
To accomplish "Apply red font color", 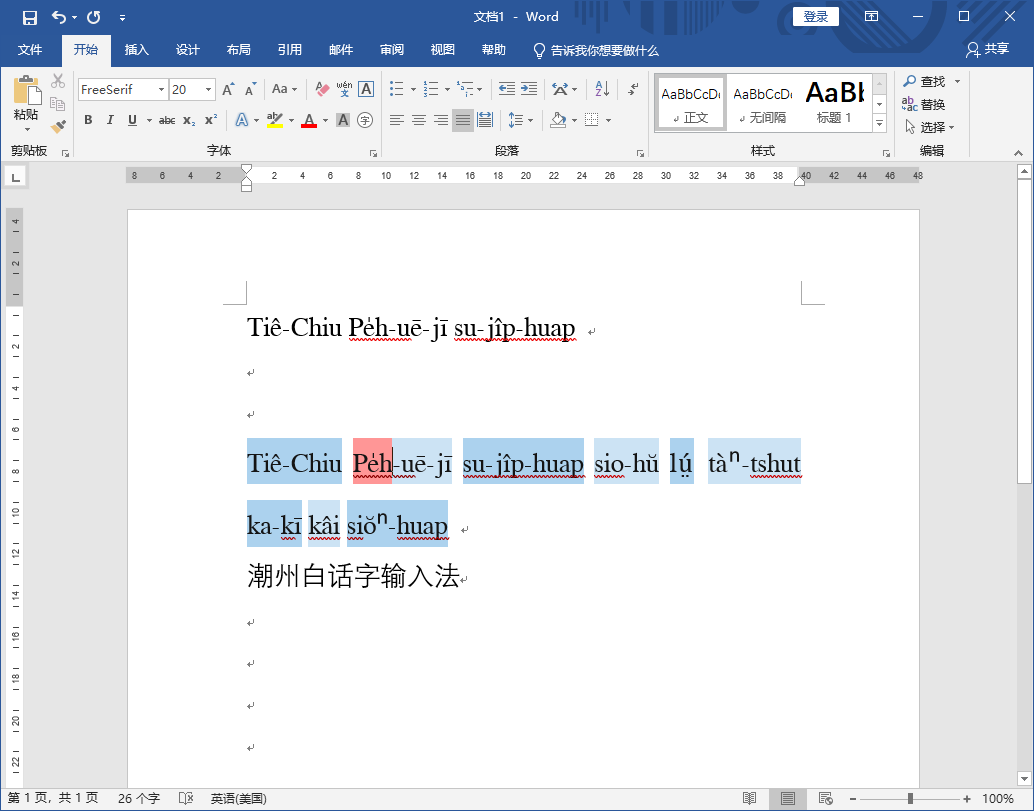I will click(309, 120).
